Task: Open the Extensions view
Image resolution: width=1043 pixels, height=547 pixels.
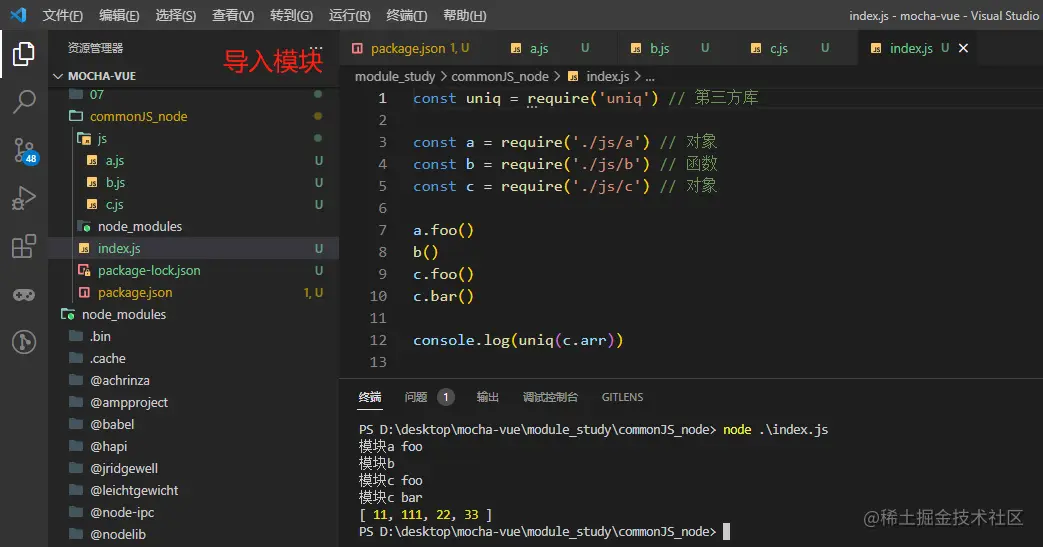Action: (24, 246)
